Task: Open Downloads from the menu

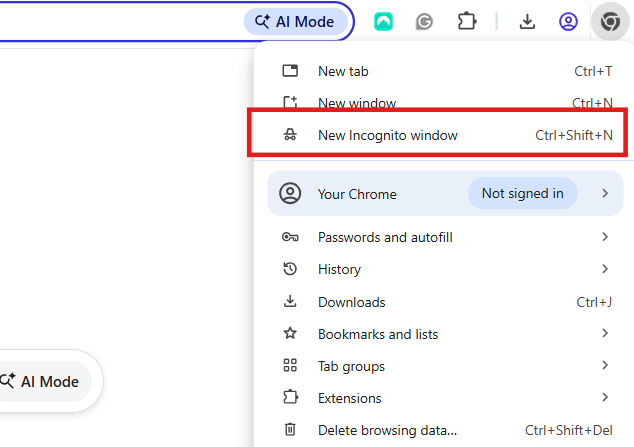Action: pyautogui.click(x=444, y=302)
